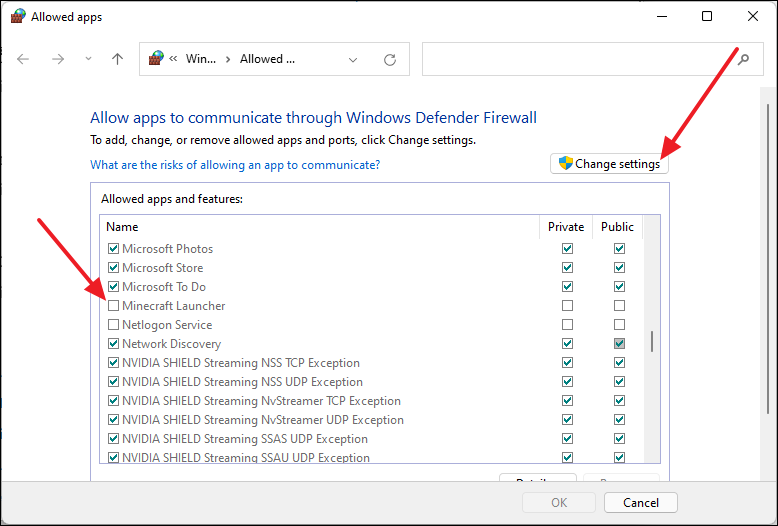The height and width of the screenshot is (526, 778).
Task: Select the 'Network Discovery' row text
Action: coord(172,344)
